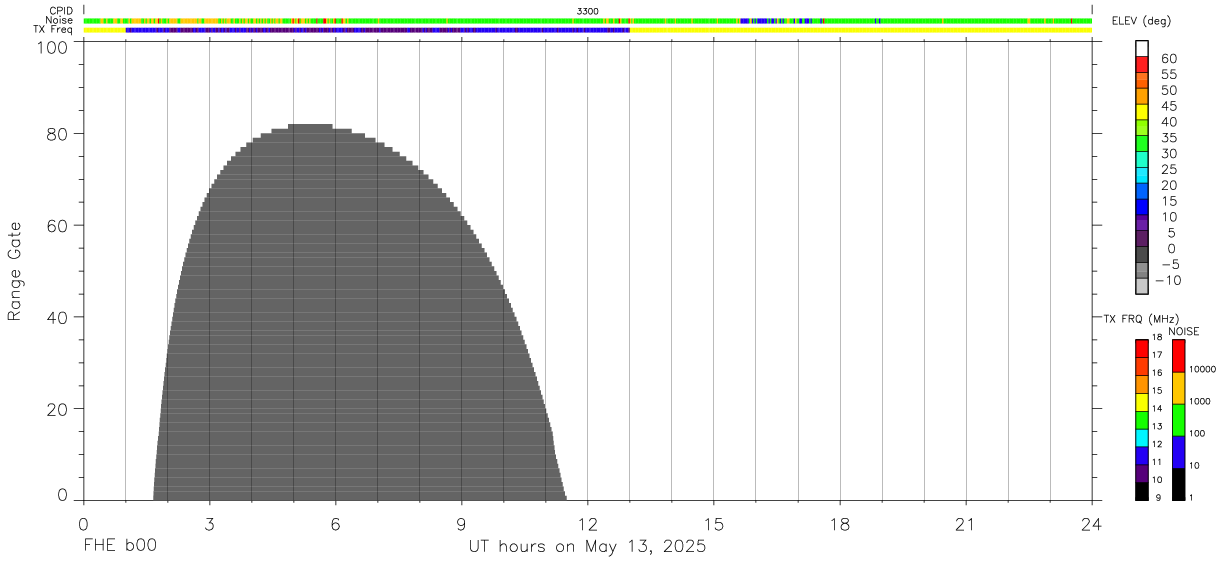Click the CPID value '3300'

point(588,11)
